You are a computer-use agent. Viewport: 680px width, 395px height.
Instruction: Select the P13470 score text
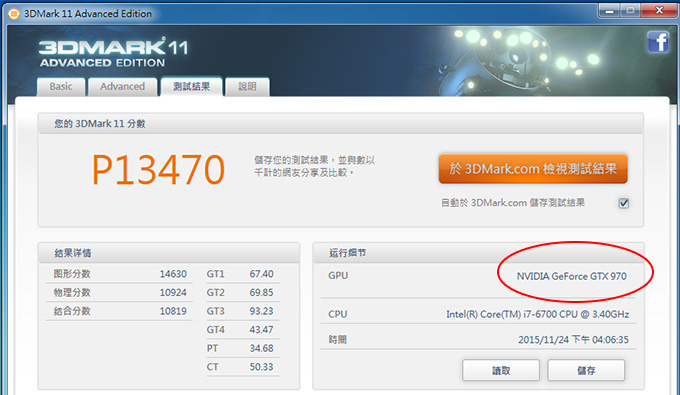158,170
